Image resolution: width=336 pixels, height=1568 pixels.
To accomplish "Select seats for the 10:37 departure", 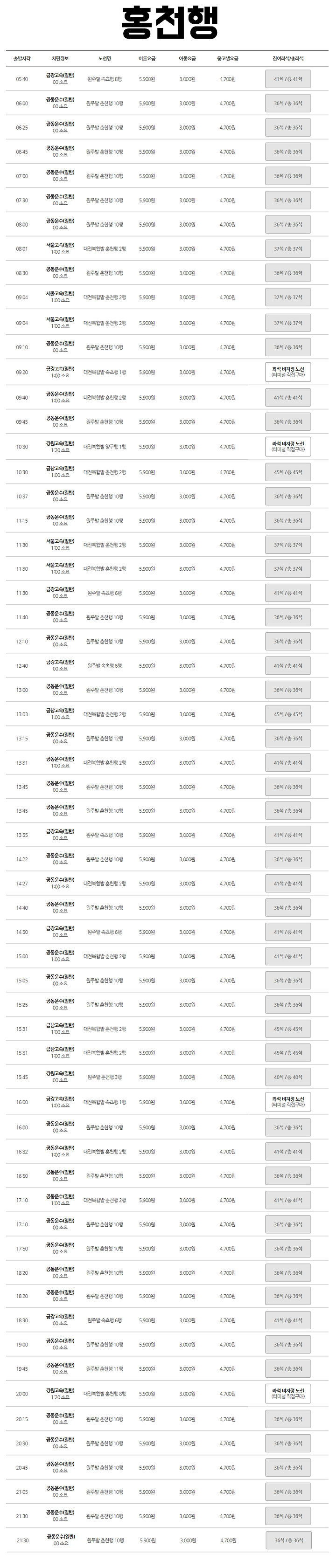I will click(288, 497).
